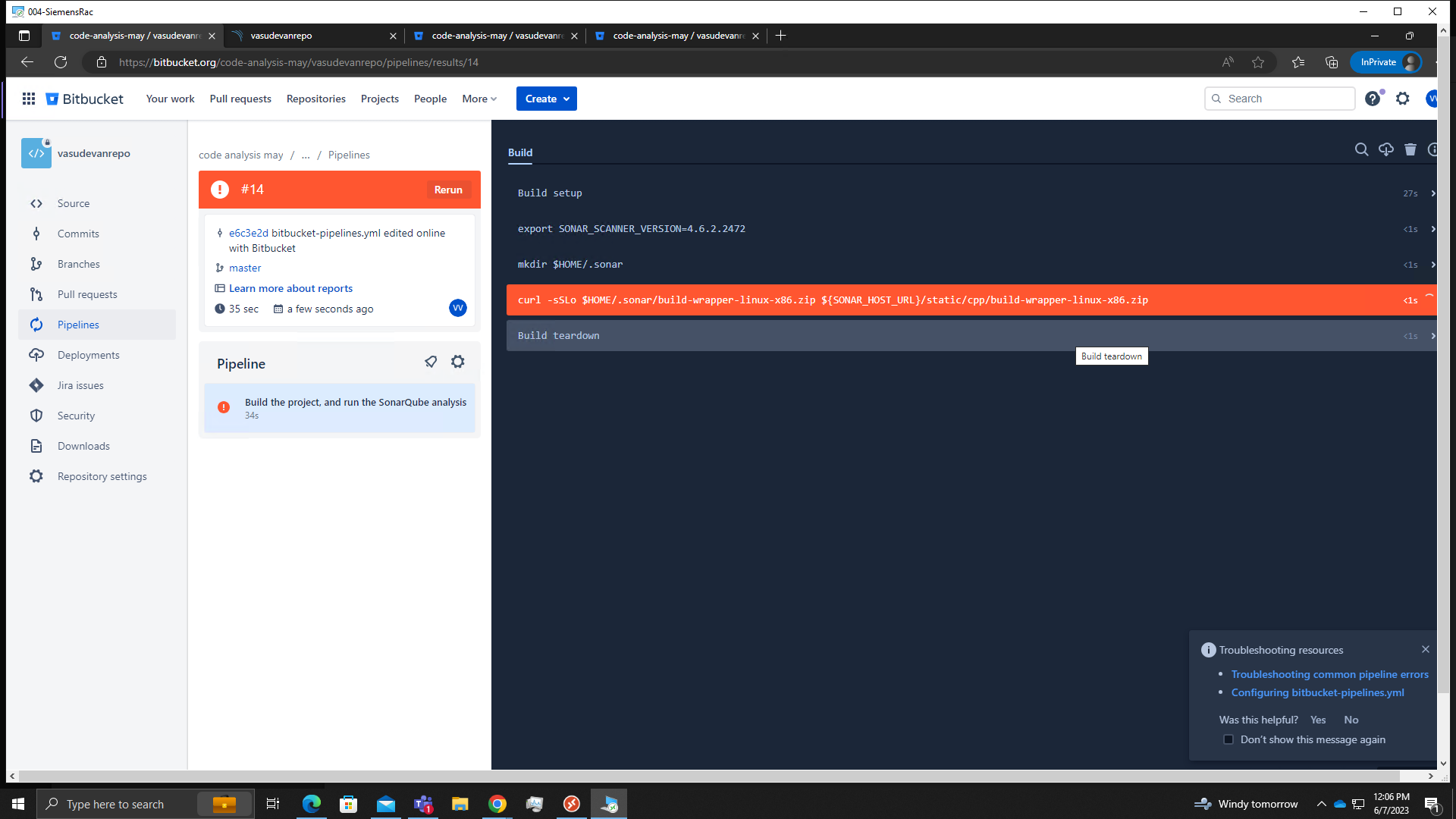Expand the More navigation dropdown

[x=479, y=99]
